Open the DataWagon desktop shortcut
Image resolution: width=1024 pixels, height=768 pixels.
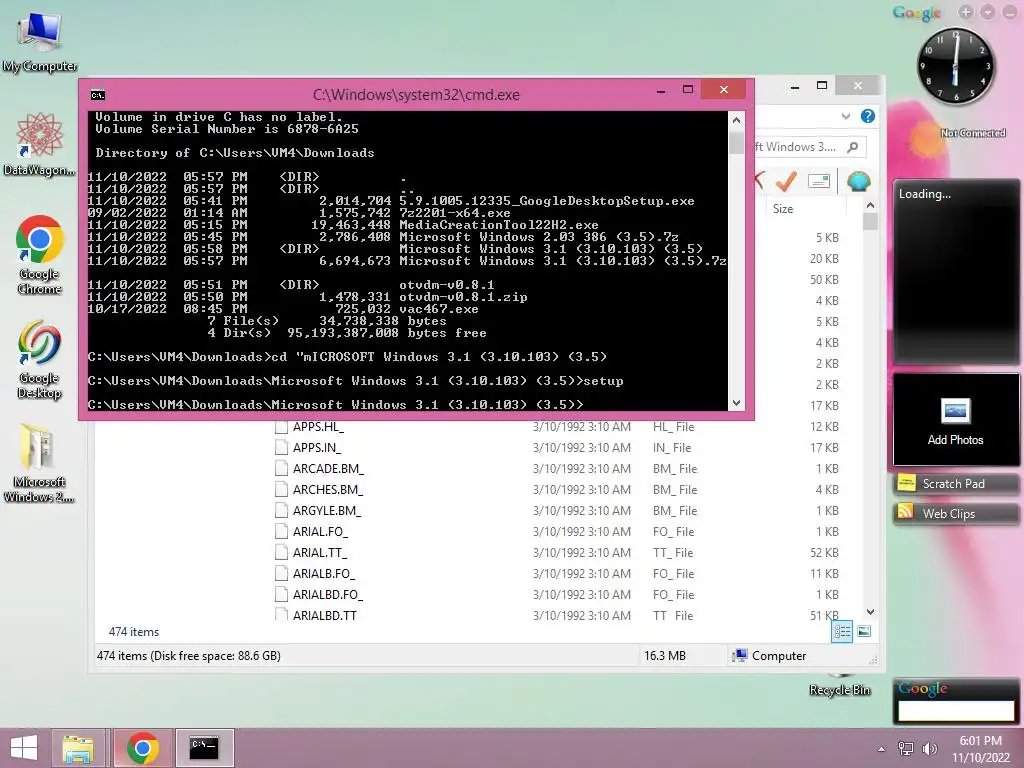tap(39, 144)
